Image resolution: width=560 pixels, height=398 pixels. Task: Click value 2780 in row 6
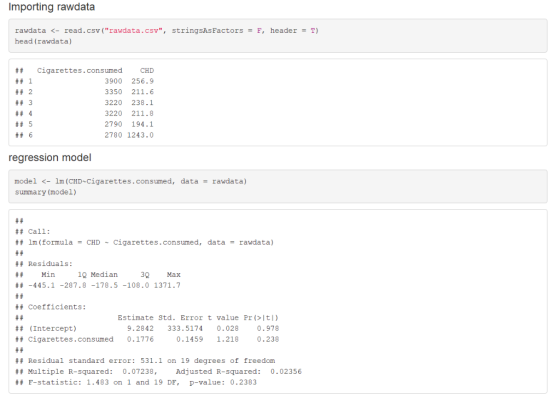pos(114,135)
